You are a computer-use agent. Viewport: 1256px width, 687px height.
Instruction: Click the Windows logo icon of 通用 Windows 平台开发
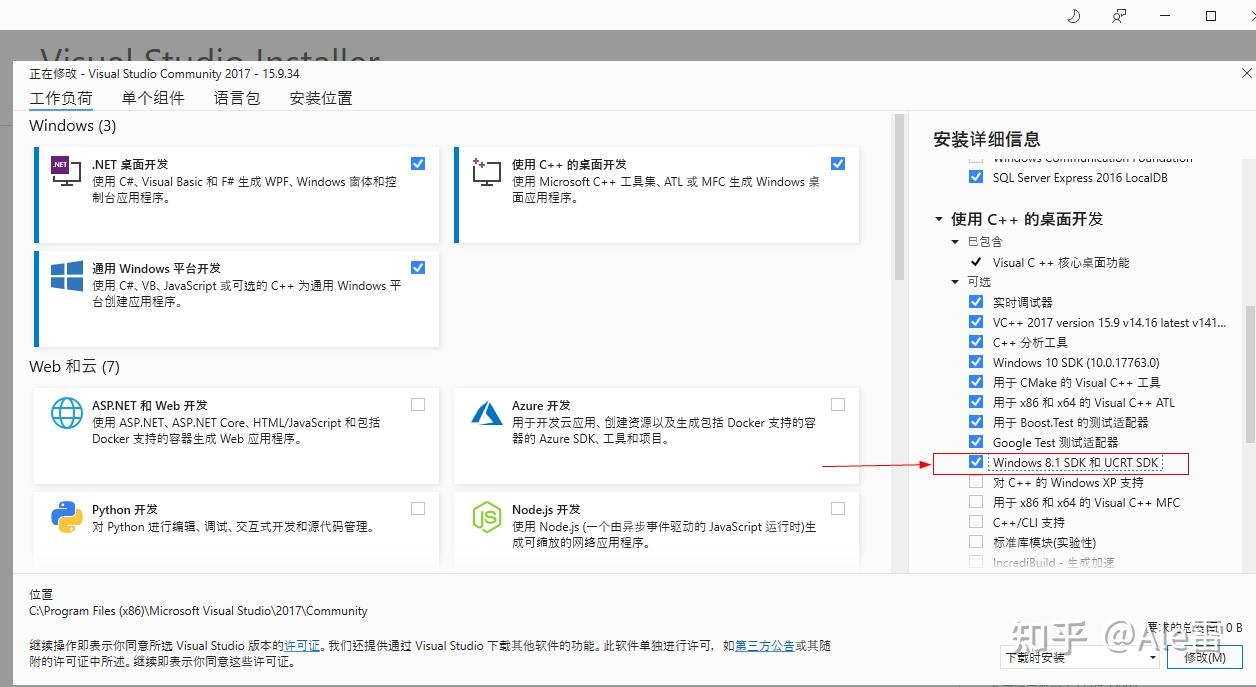[x=67, y=276]
